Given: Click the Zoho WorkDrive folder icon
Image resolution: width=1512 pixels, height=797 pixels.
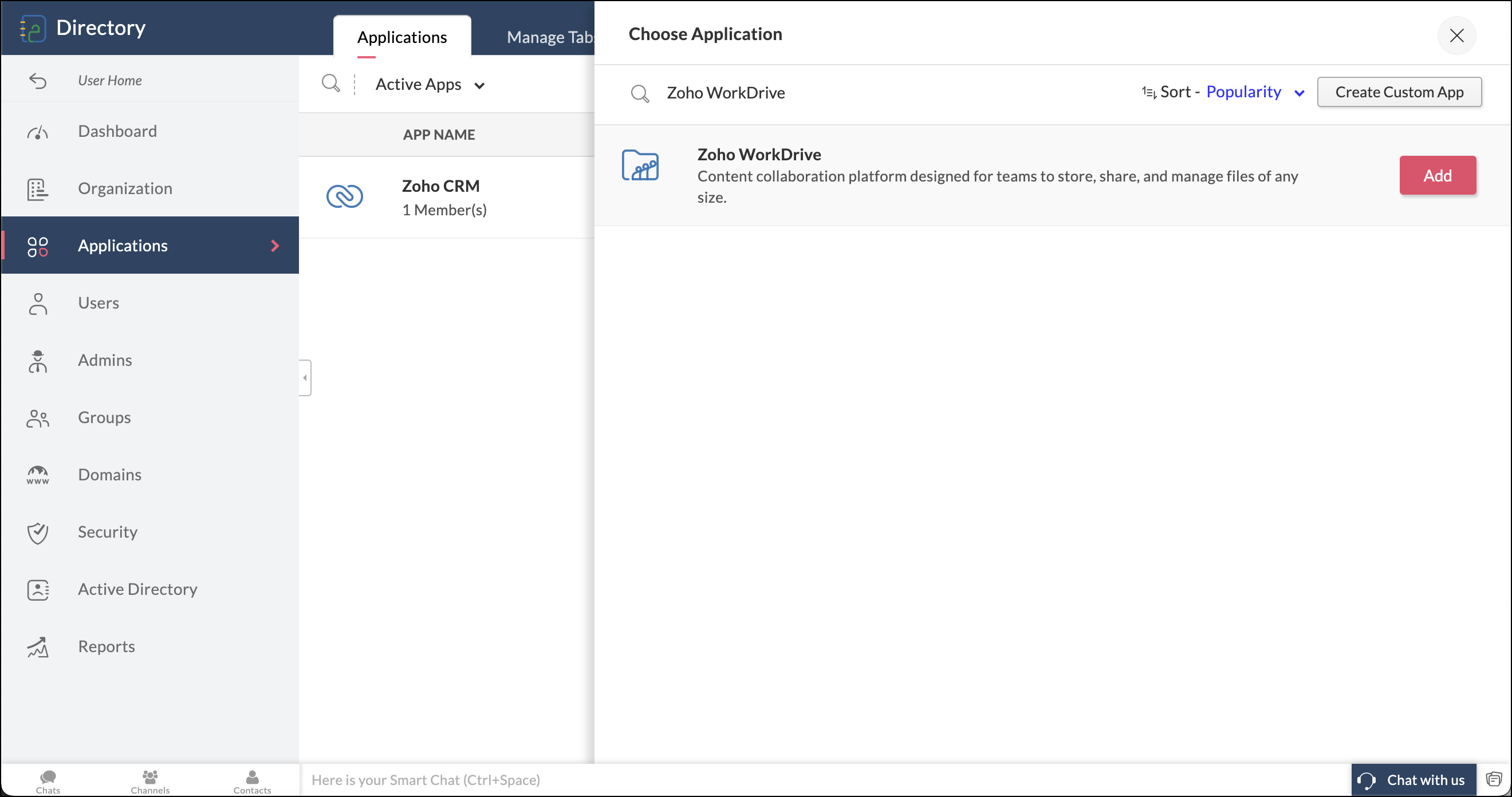Looking at the screenshot, I should tap(640, 165).
